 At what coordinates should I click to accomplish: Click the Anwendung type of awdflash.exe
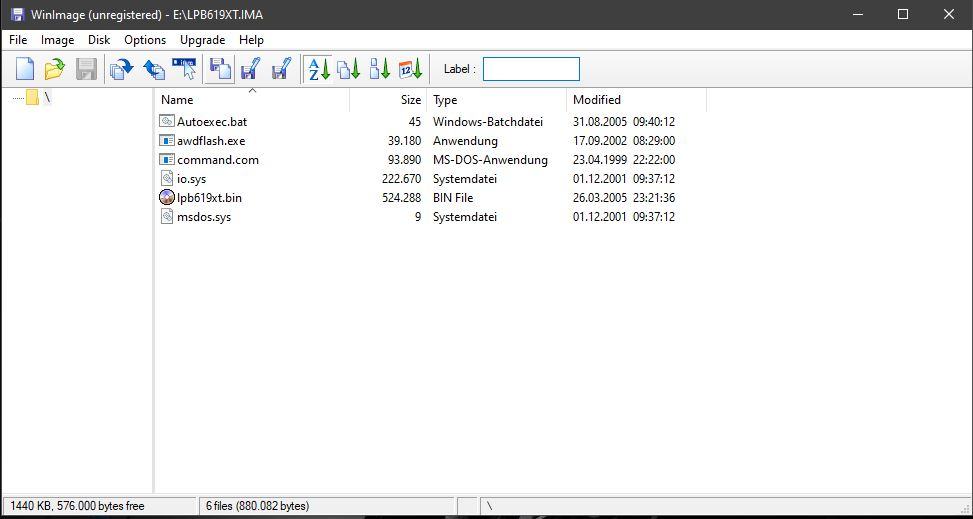click(465, 141)
